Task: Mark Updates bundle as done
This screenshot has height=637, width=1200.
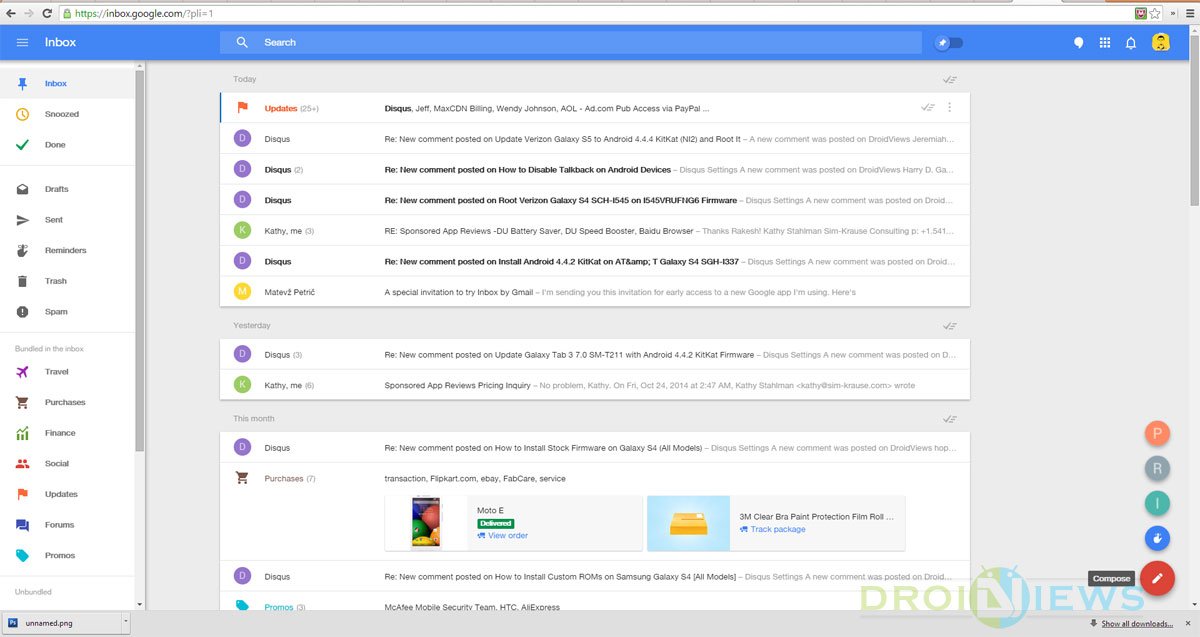Action: (x=928, y=107)
